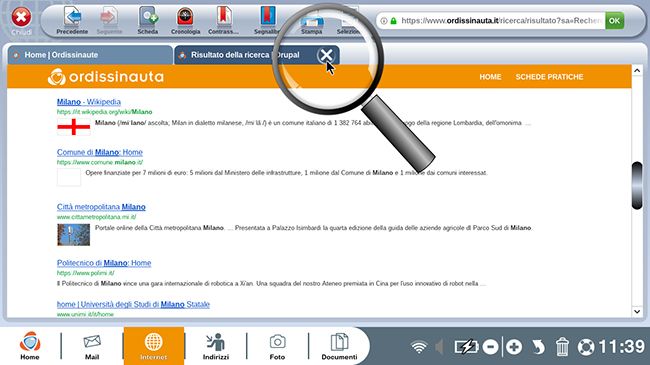Open Università degli Studi di Milano link
The width and height of the screenshot is (650, 365).
tap(133, 304)
